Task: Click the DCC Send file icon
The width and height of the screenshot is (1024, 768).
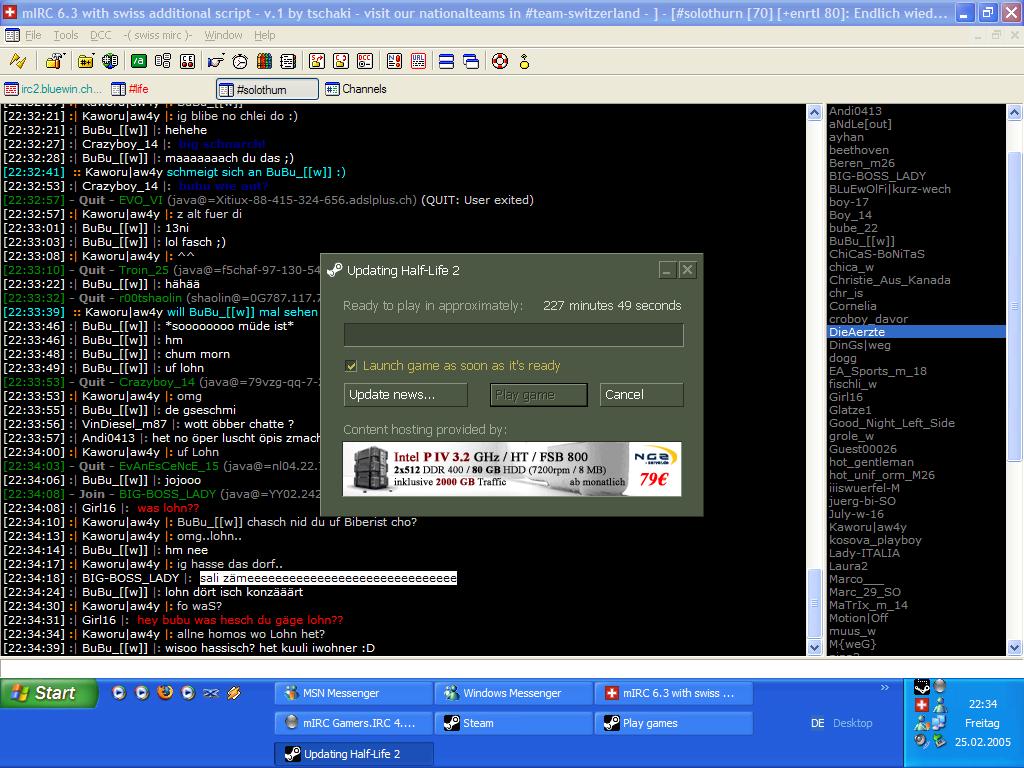Action: (317, 61)
